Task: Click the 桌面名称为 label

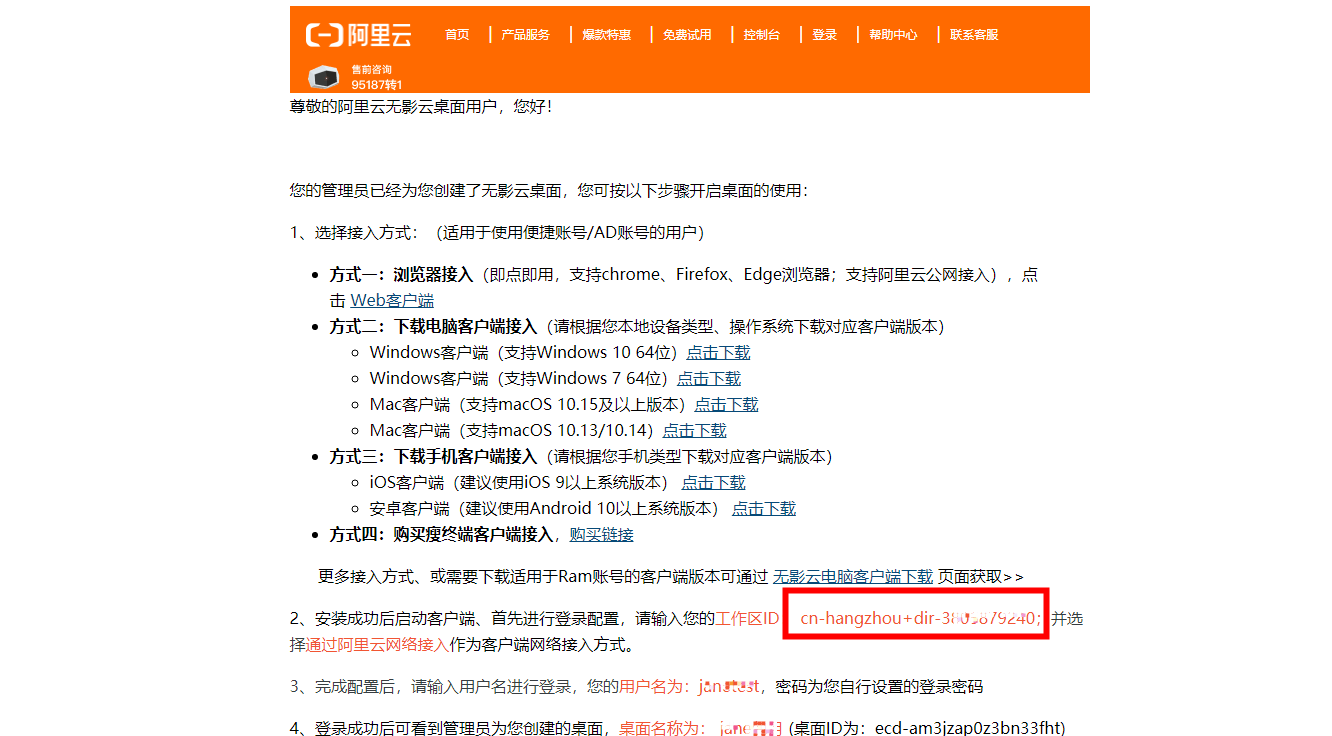Action: pos(662,728)
